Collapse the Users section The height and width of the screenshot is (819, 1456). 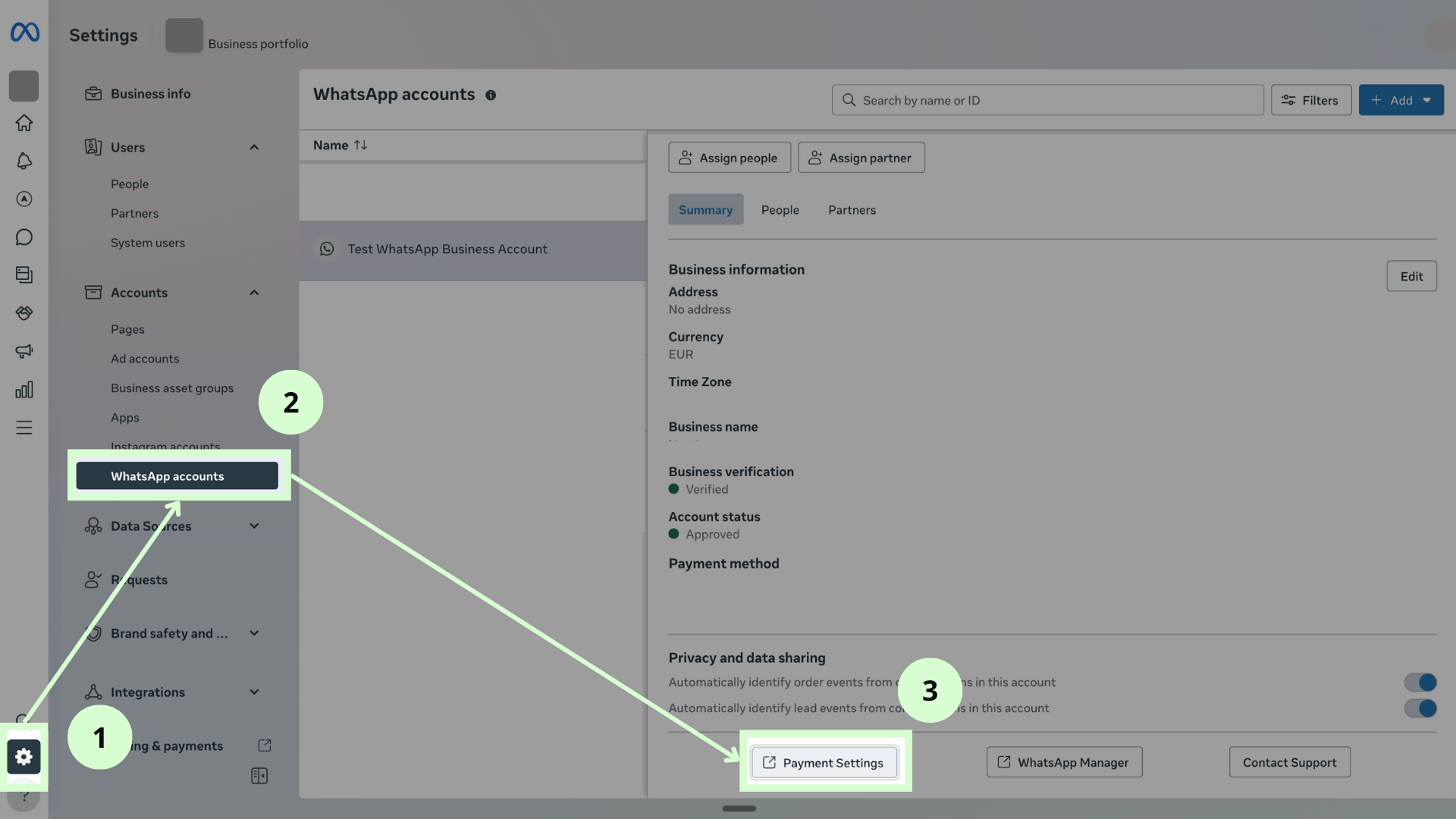click(x=254, y=147)
